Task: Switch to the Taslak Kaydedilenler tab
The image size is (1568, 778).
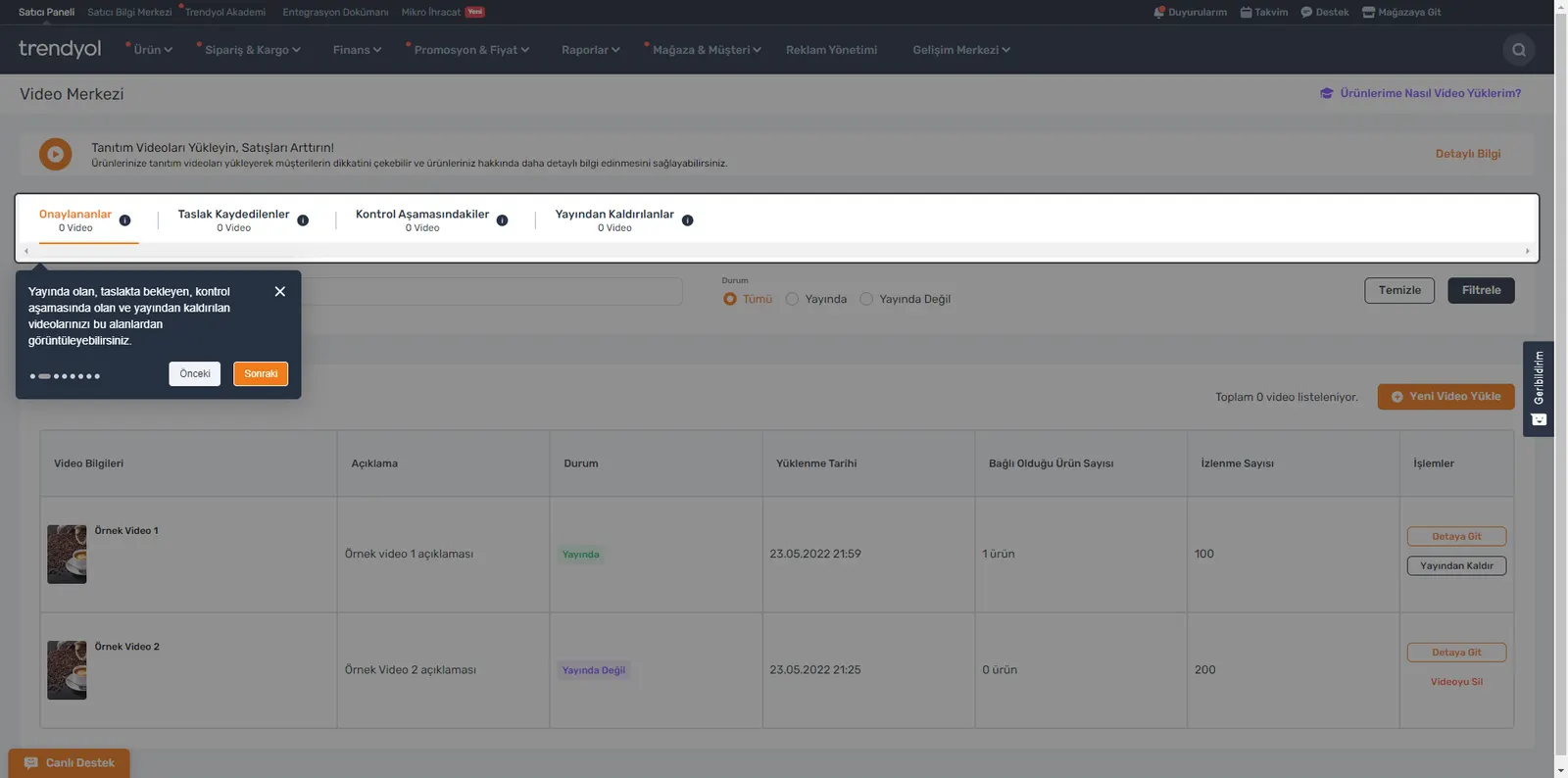Action: click(233, 220)
